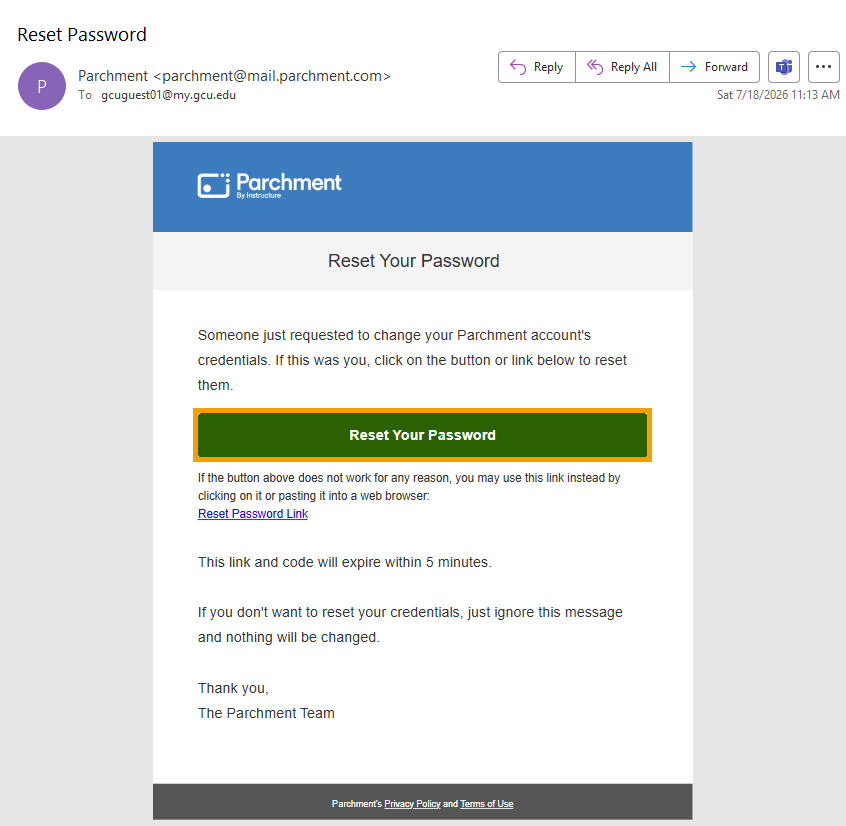The width and height of the screenshot is (846, 826).
Task: Click the Parchment logo in blue banner
Action: point(269,186)
